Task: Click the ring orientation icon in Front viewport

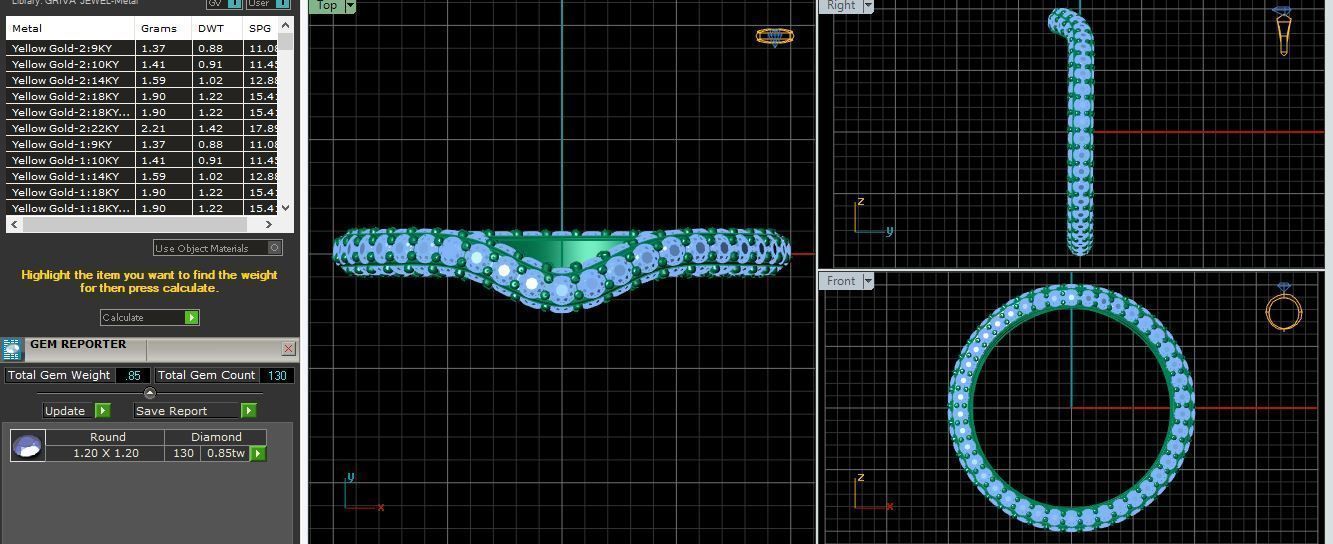Action: 1283,308
